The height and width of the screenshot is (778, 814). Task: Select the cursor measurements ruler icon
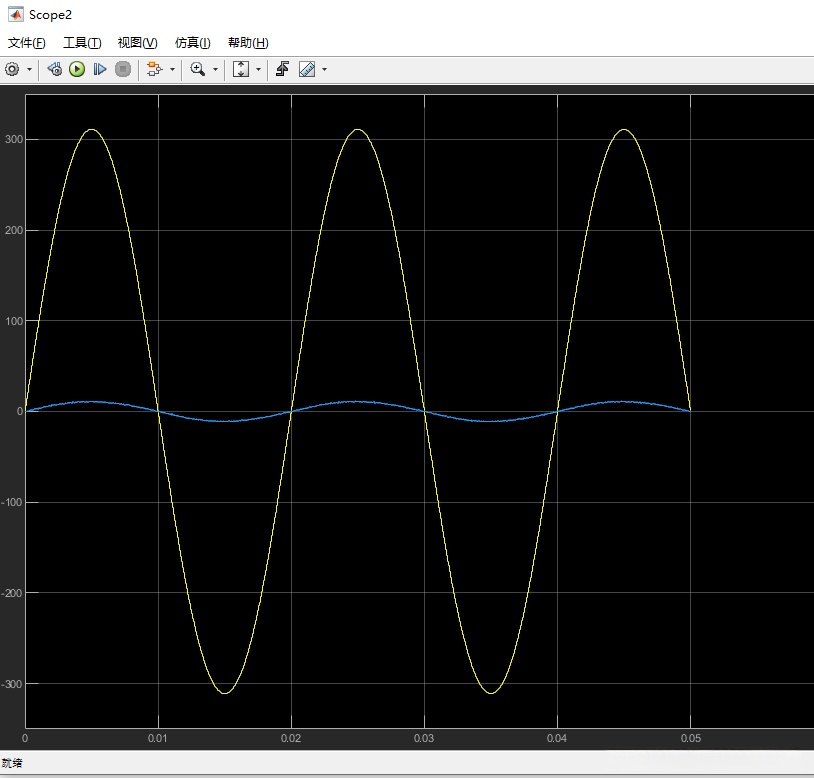(307, 69)
